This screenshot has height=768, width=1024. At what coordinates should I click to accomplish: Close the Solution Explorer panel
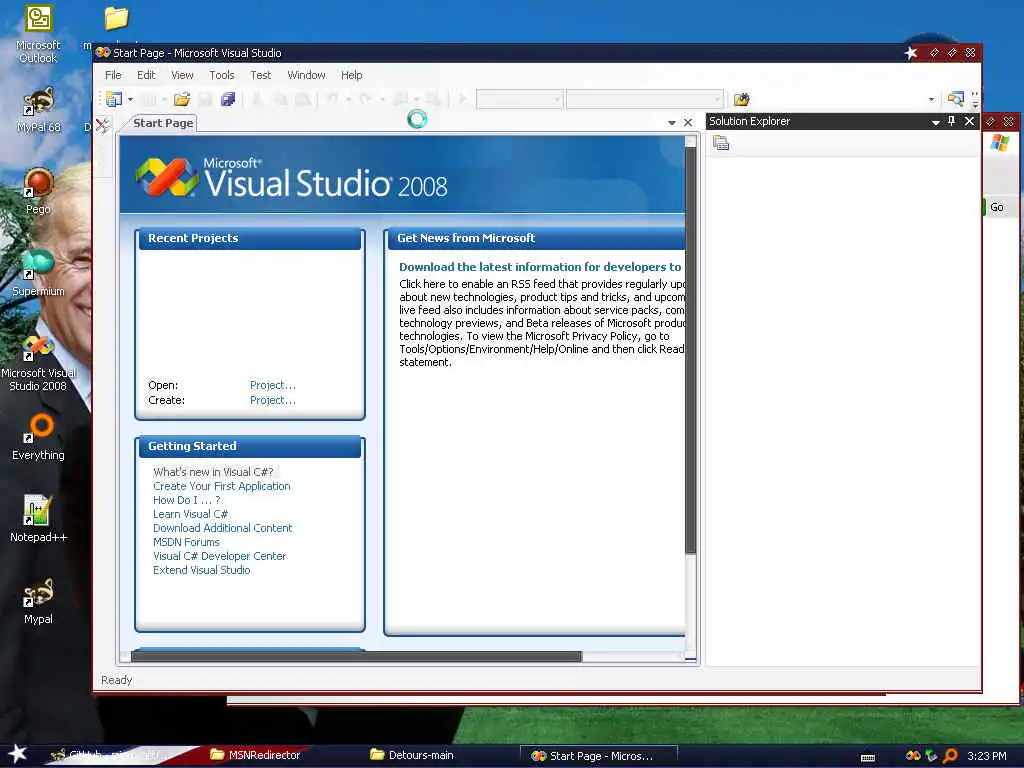pos(969,121)
